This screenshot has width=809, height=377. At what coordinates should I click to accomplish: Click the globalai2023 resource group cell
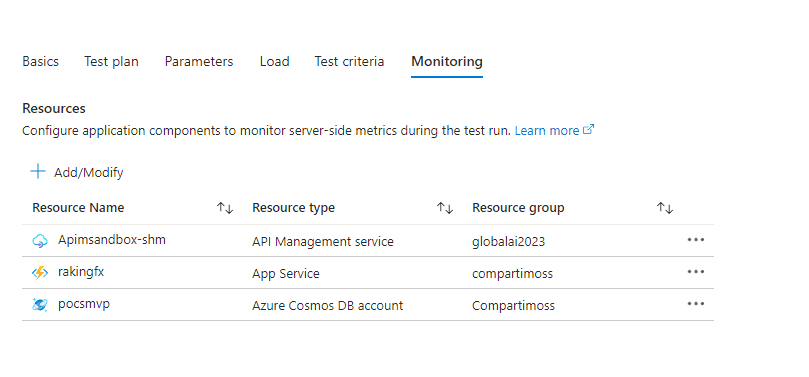click(508, 241)
